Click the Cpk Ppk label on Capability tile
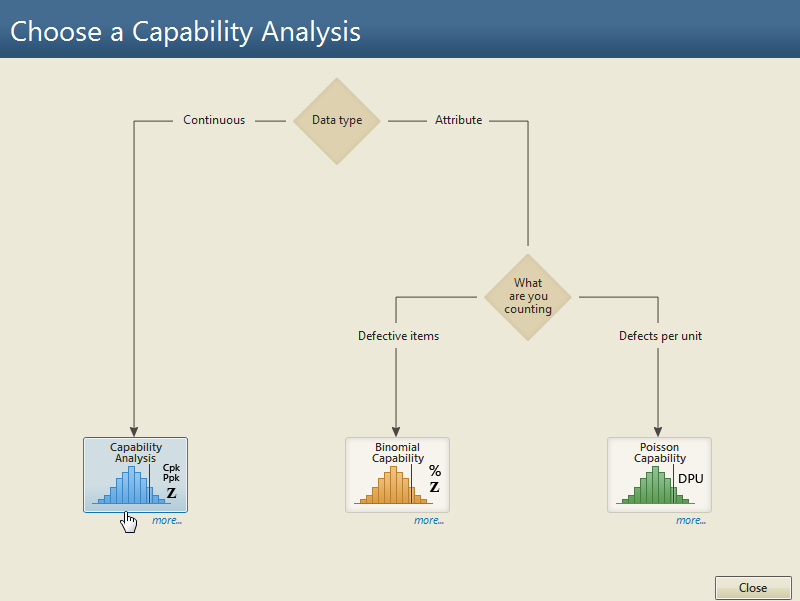800x601 pixels. [171, 472]
